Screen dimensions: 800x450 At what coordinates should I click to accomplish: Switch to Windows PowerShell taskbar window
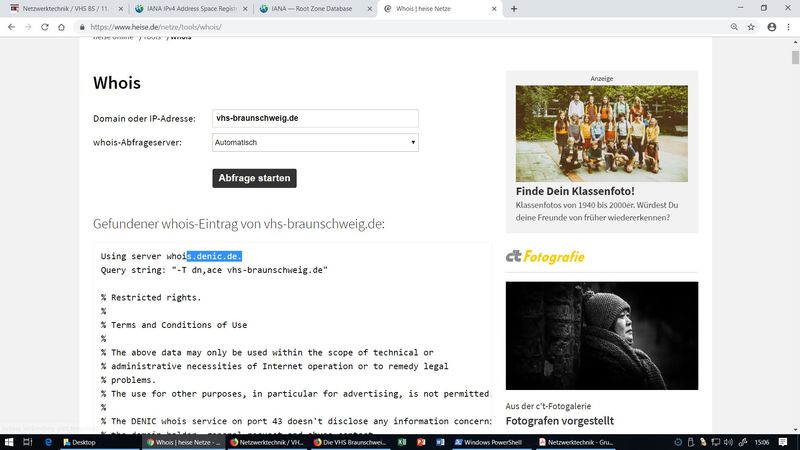(488, 442)
